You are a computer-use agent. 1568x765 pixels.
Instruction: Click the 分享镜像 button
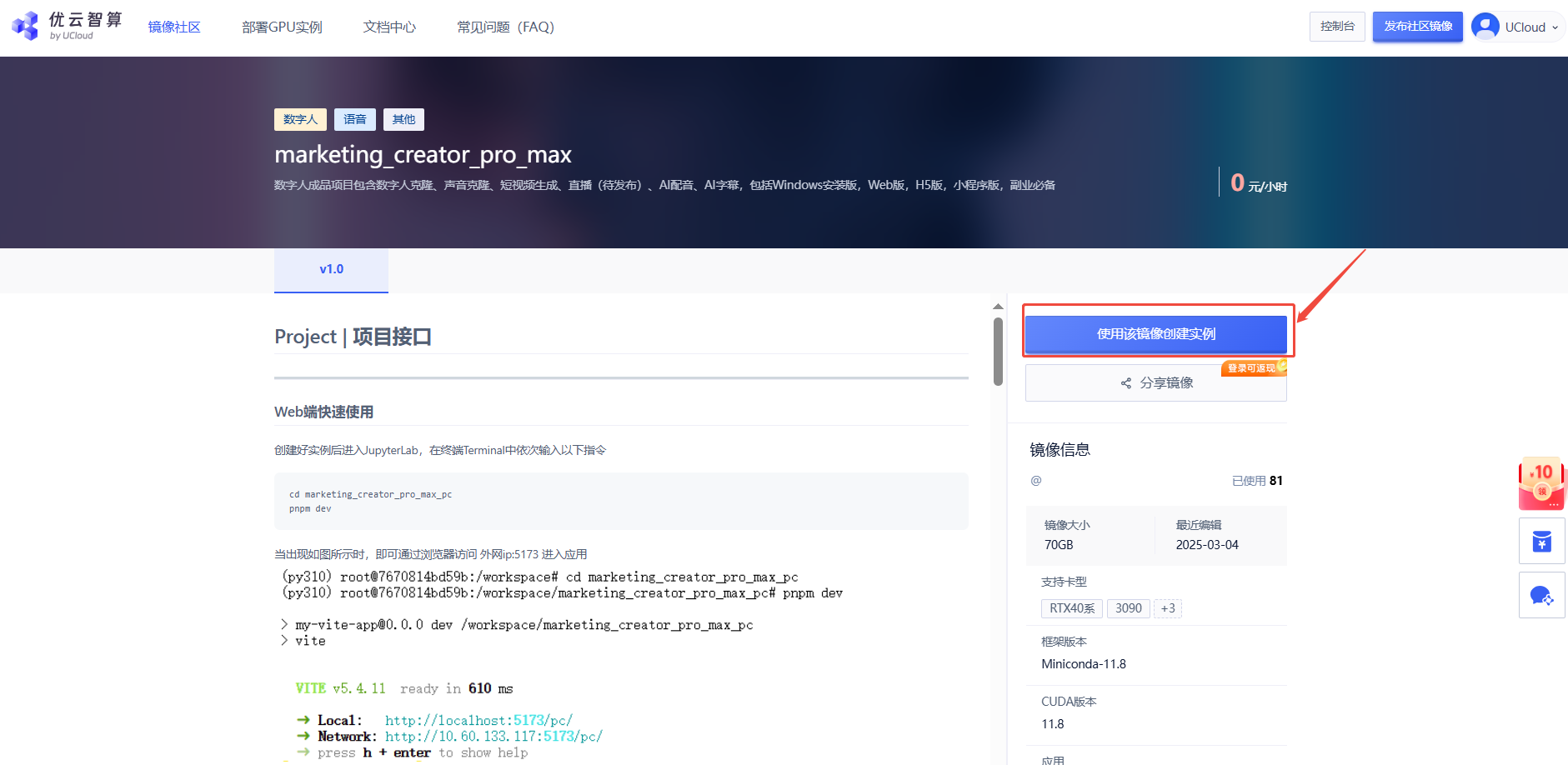pos(1156,382)
